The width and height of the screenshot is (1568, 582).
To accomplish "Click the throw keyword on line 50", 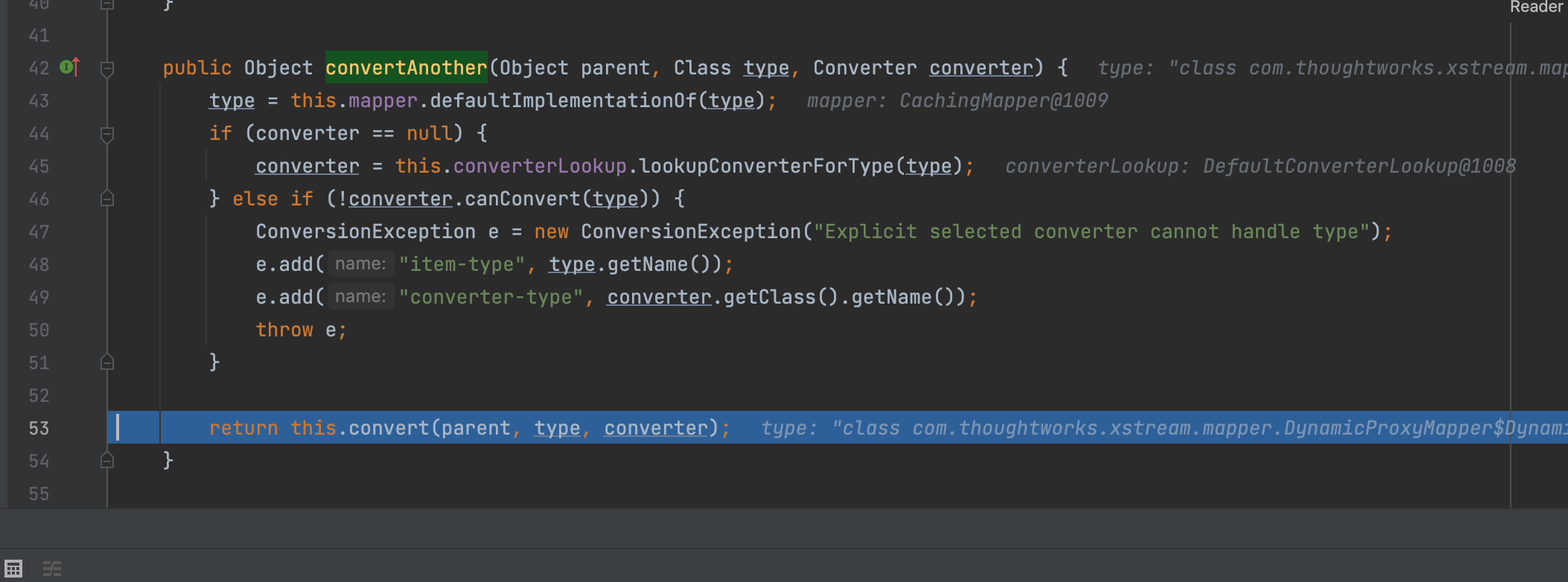I will click(284, 330).
